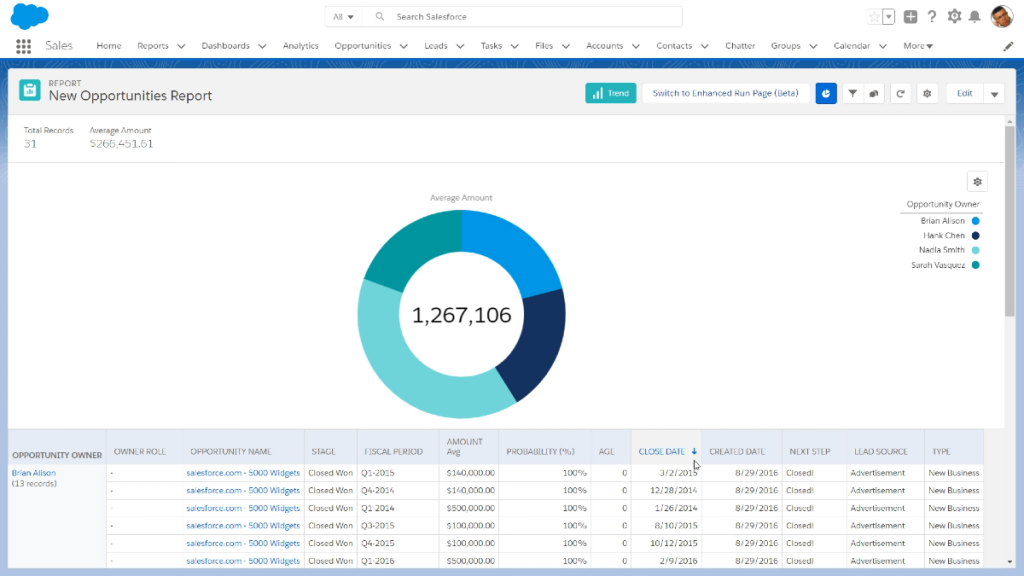Open the Opportunities tab
1024x576 pixels.
(x=362, y=46)
